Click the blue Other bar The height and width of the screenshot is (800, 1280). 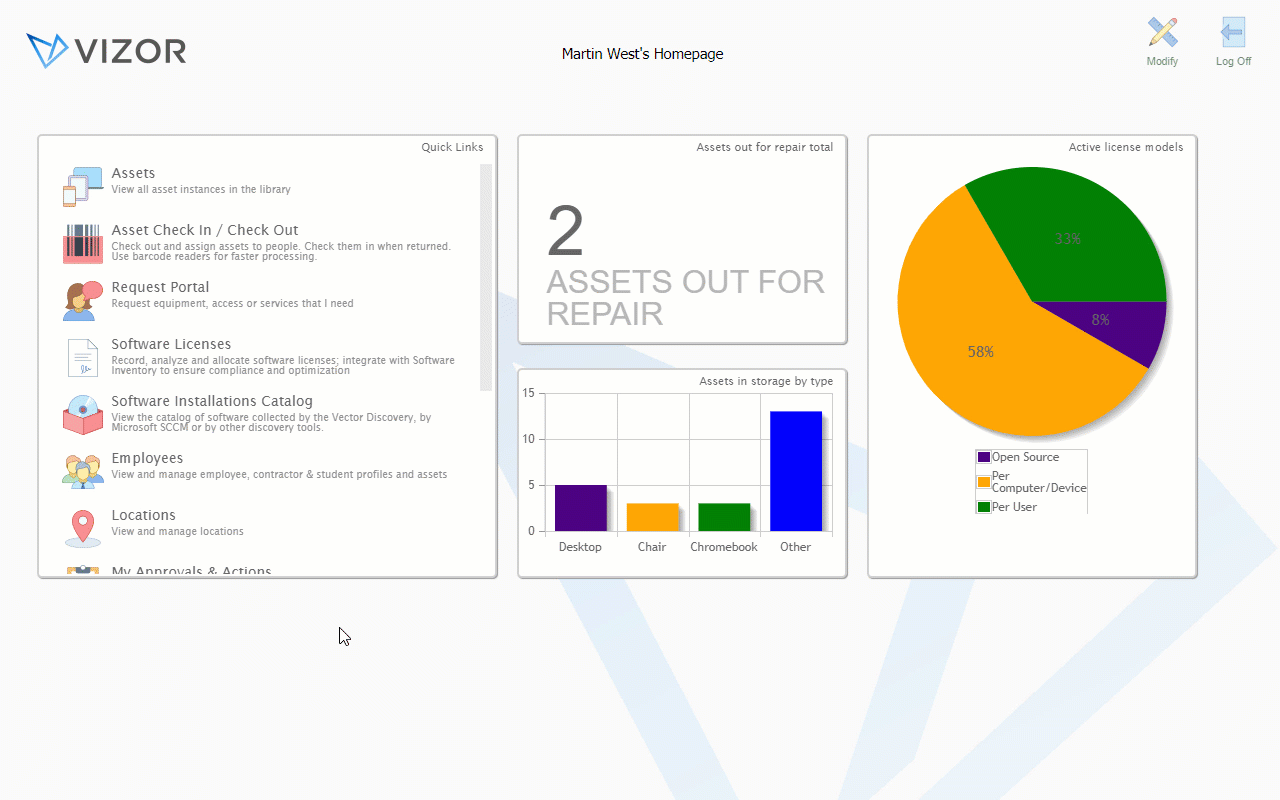(x=796, y=471)
